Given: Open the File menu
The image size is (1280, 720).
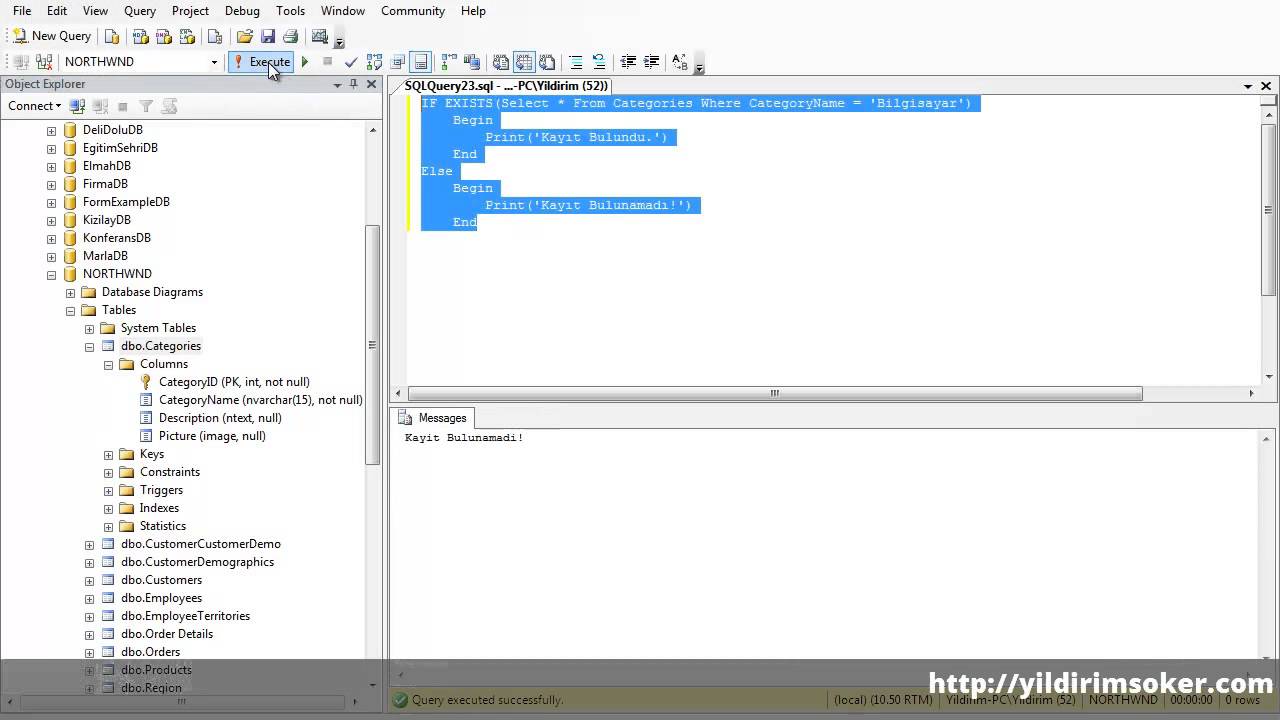Looking at the screenshot, I should 22,10.
